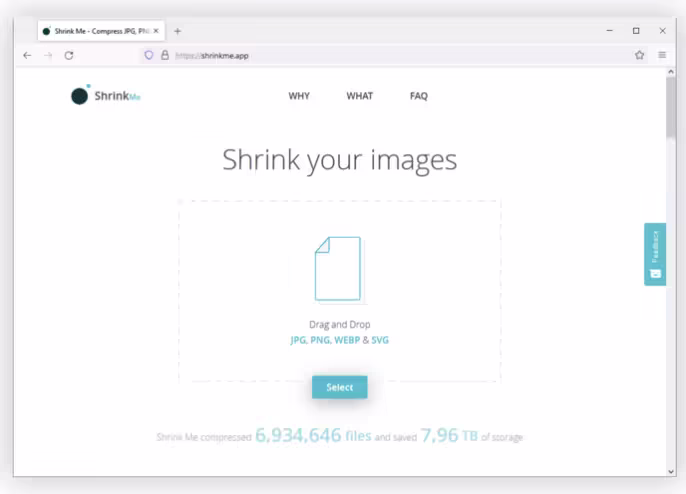Click the vertical scrollbar thumb
Image resolution: width=686 pixels, height=494 pixels.
(670, 108)
